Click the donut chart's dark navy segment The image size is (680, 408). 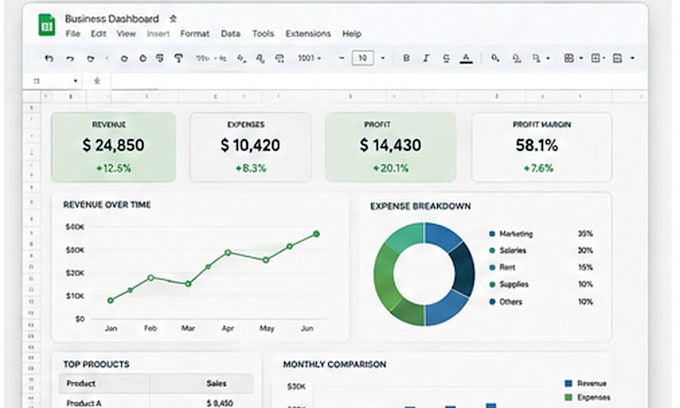(463, 269)
